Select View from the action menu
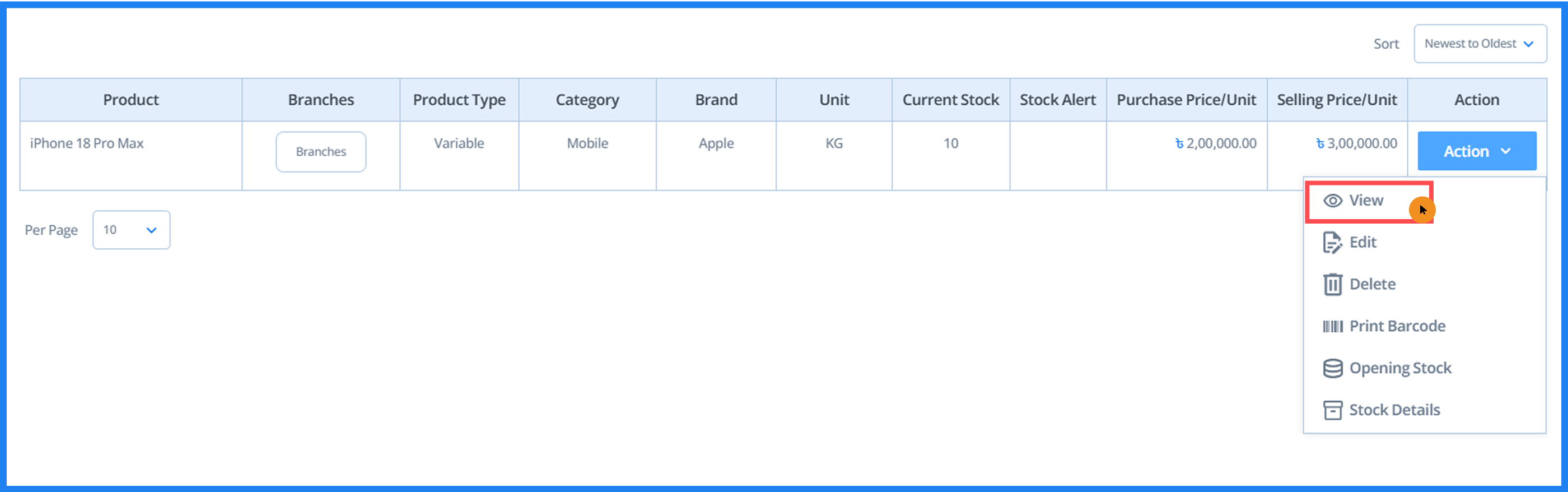Image resolution: width=1568 pixels, height=492 pixels. pyautogui.click(x=1366, y=201)
